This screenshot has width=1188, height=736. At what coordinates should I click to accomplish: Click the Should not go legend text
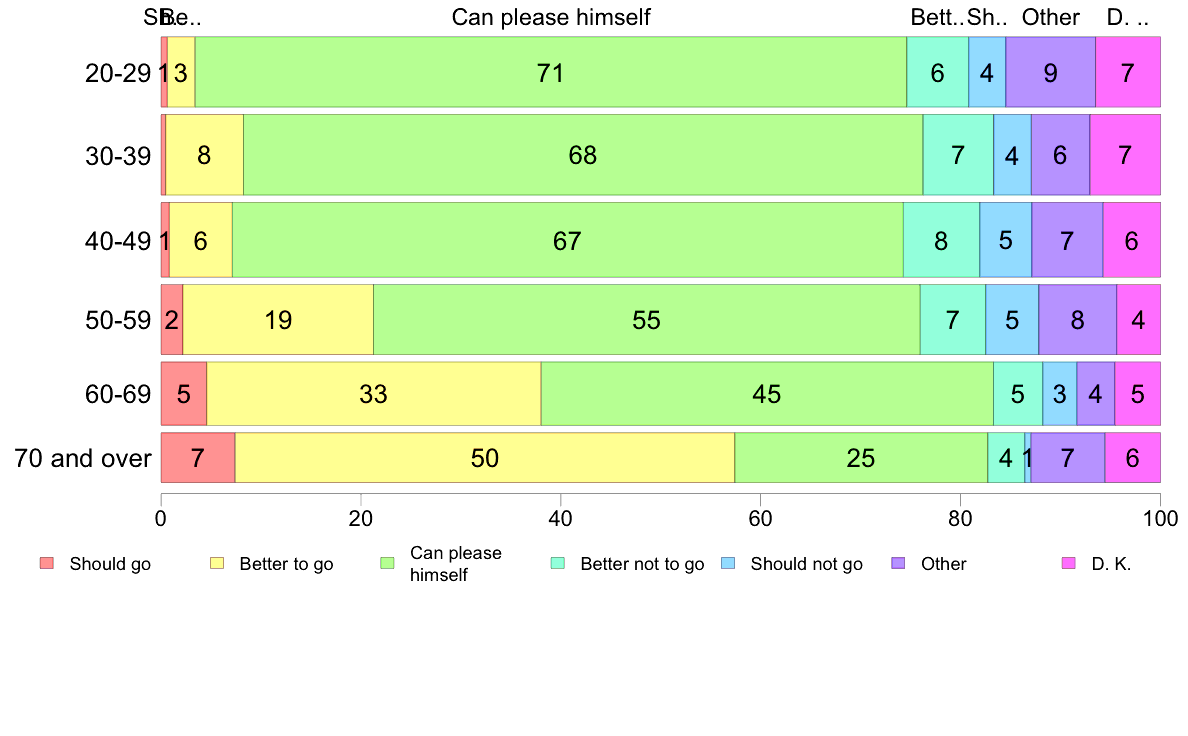point(806,564)
